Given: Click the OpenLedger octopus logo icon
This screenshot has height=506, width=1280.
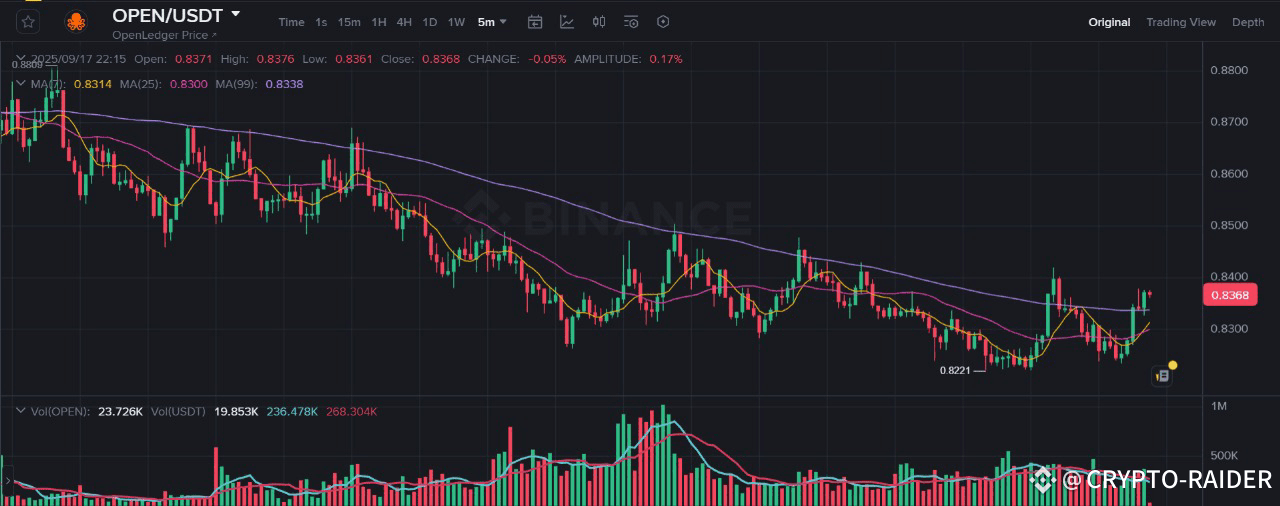Looking at the screenshot, I should pos(75,21).
